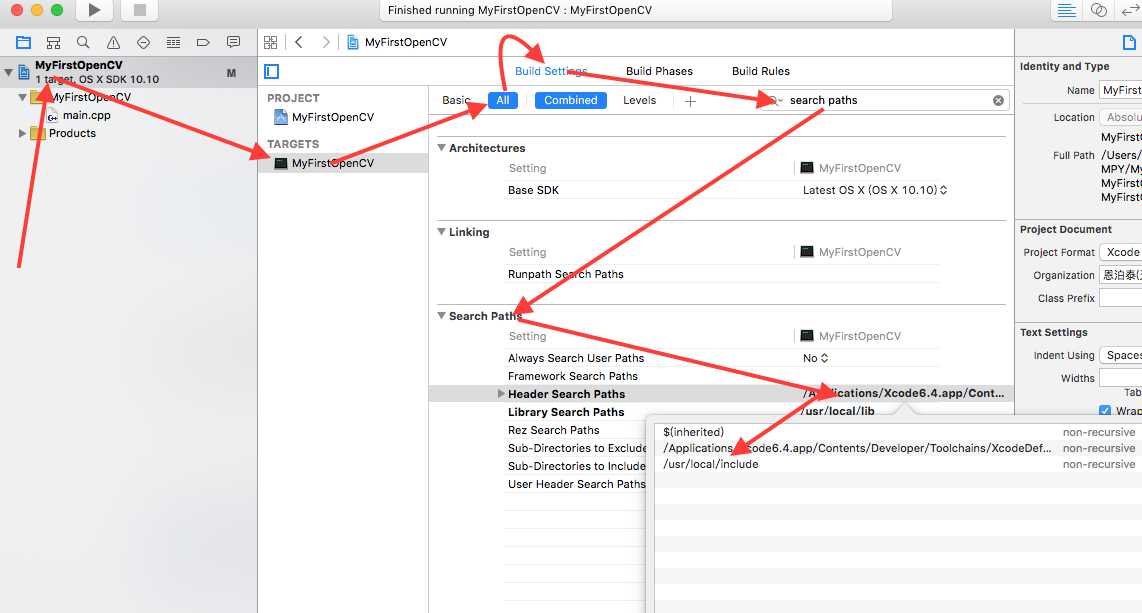Run the project with the Play button

tap(94, 10)
